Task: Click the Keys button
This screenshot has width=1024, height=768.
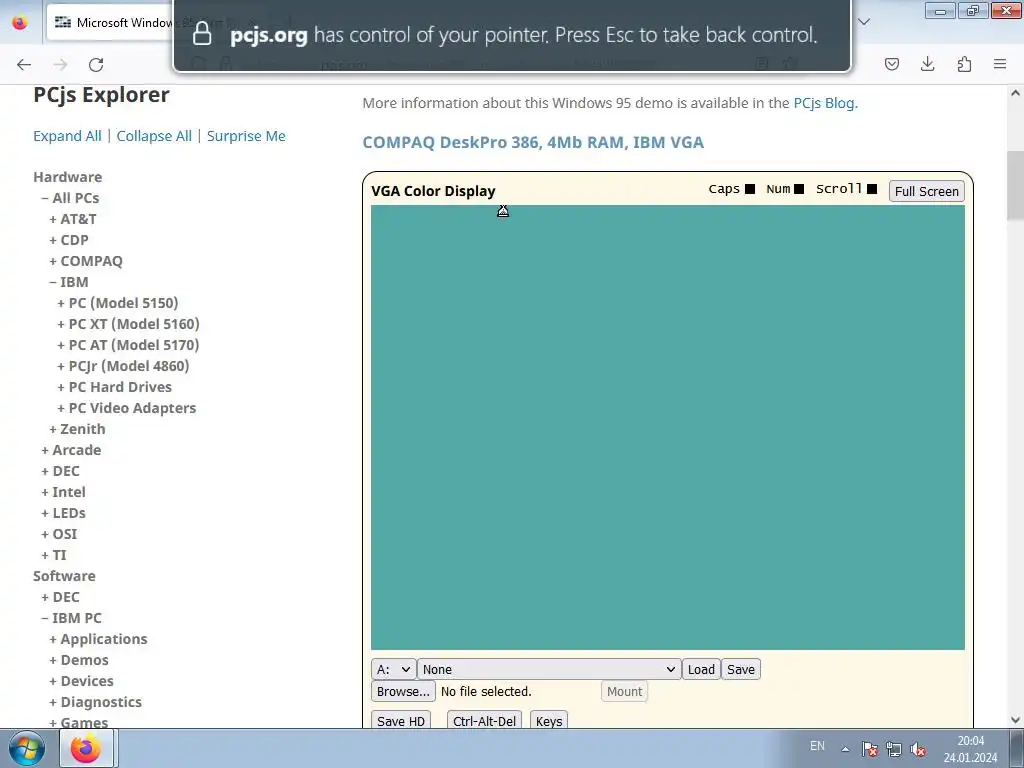Action: click(x=549, y=720)
